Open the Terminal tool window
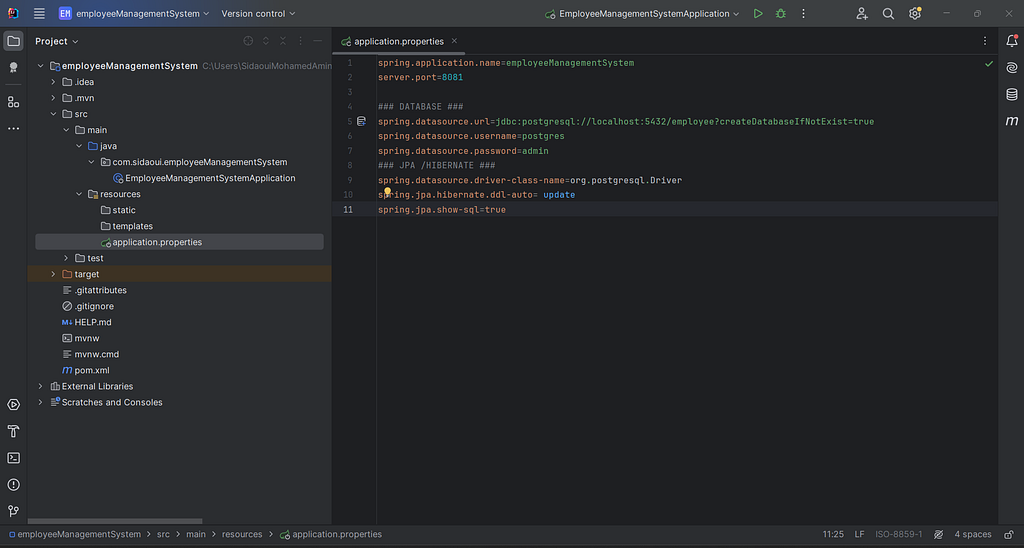1024x548 pixels. [13, 458]
